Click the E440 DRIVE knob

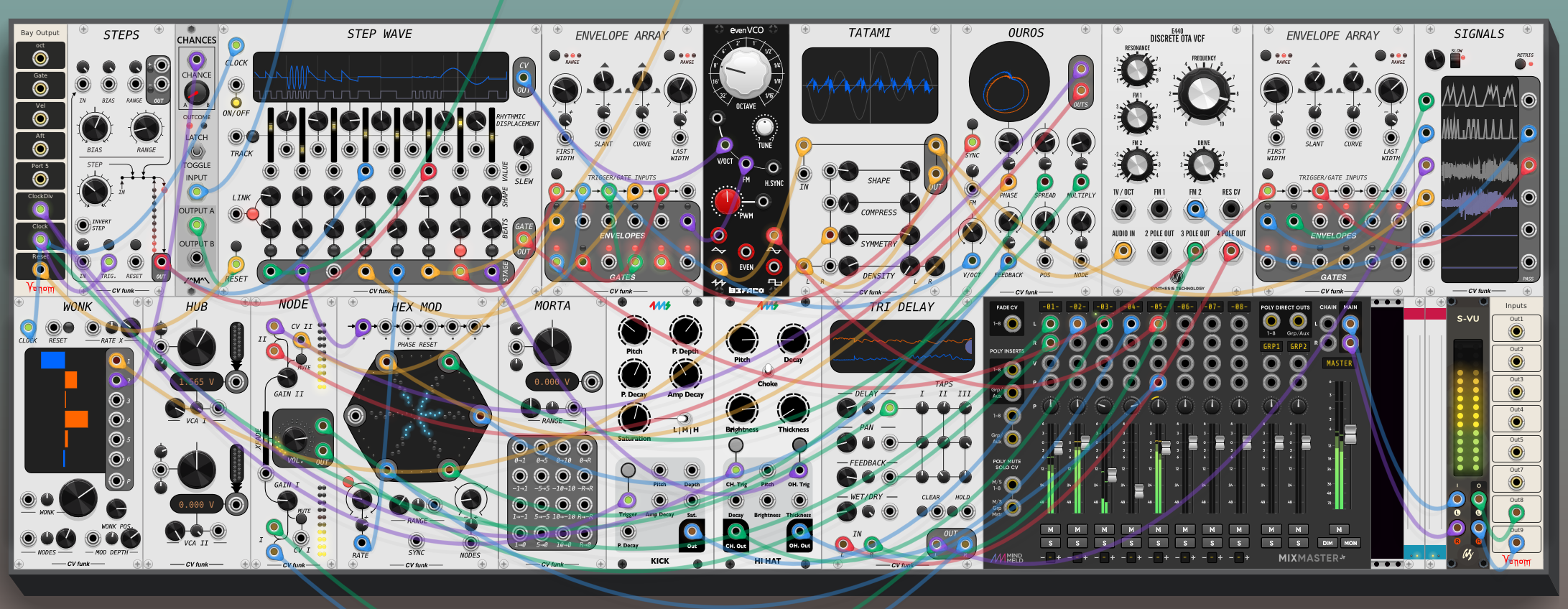(x=1204, y=165)
